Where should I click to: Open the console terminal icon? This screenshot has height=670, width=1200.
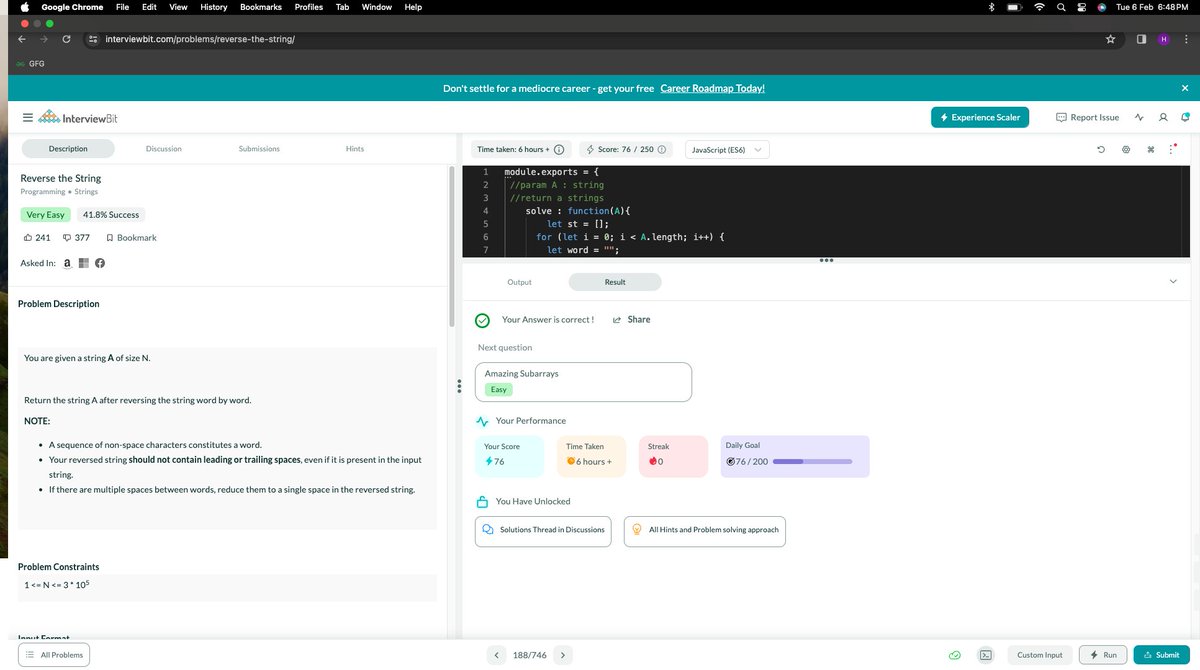pyautogui.click(x=985, y=655)
